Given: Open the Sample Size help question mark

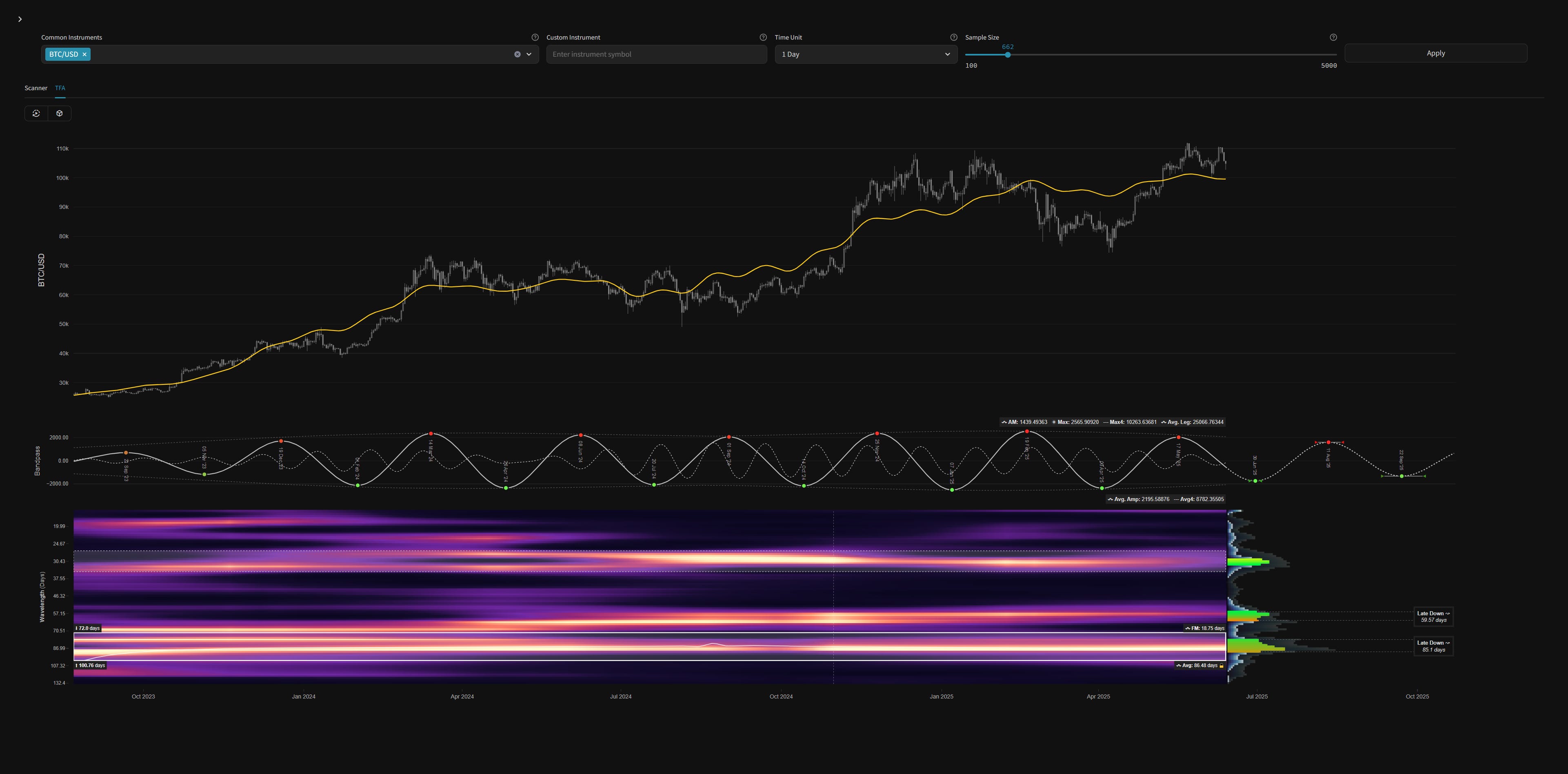Looking at the screenshot, I should 1333,37.
